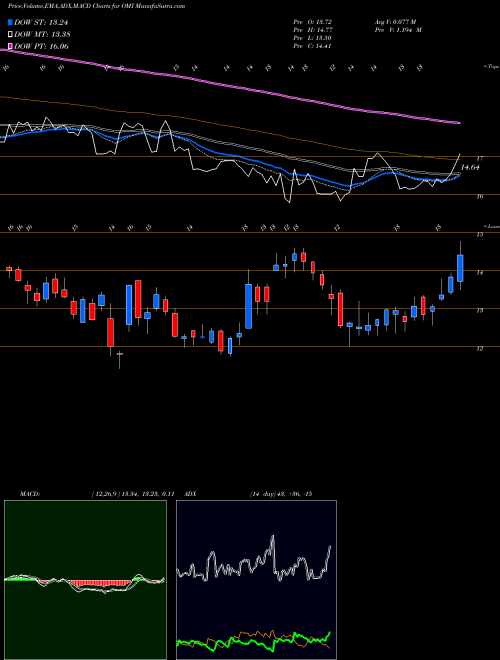Click the 'DOW PT: 16.06' legend label
The width and height of the screenshot is (500, 660).
pyautogui.click(x=41, y=46)
